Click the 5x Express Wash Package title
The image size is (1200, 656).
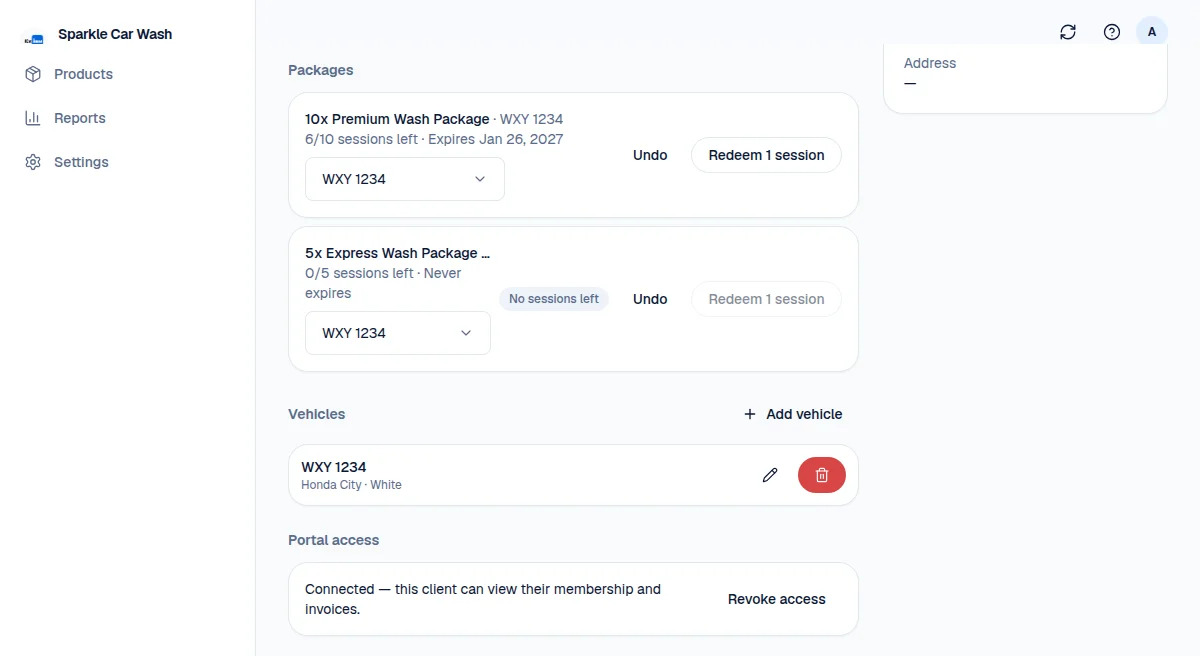point(397,253)
